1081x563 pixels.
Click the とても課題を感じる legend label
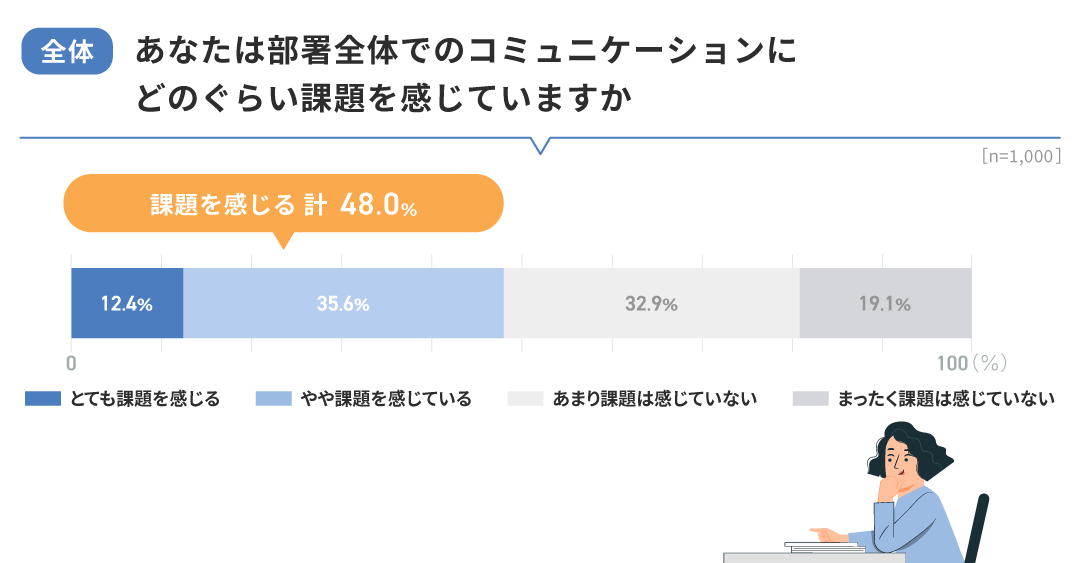pos(145,399)
